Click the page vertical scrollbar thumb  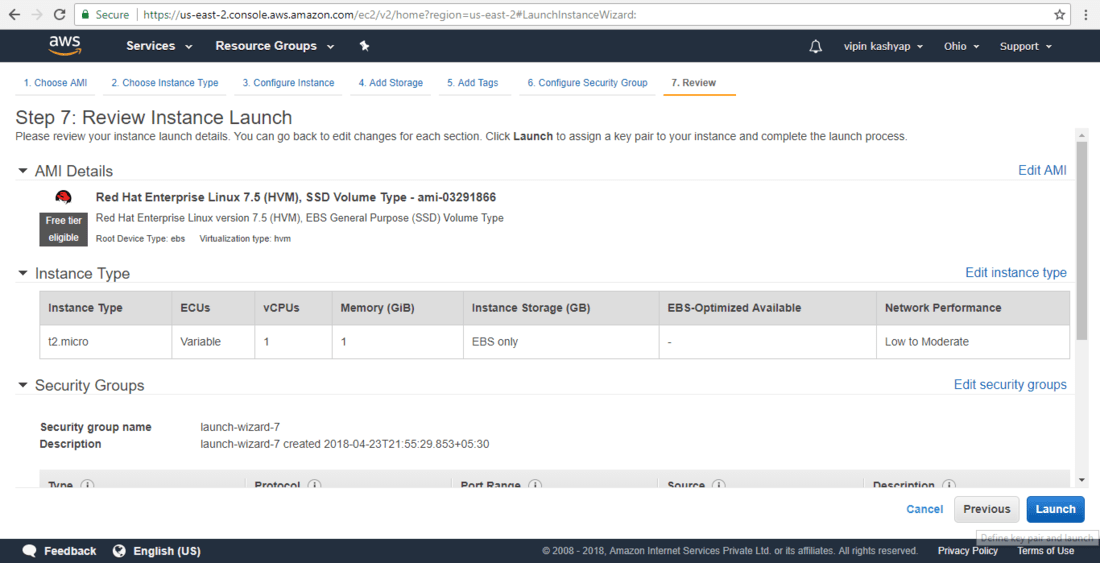[1081, 239]
